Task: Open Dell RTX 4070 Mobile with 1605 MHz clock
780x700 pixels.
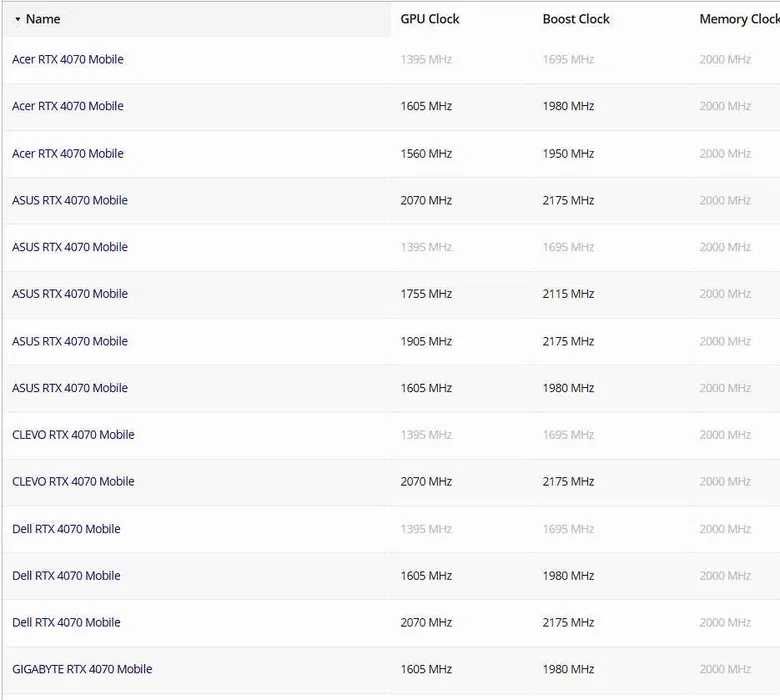Action: tap(66, 576)
